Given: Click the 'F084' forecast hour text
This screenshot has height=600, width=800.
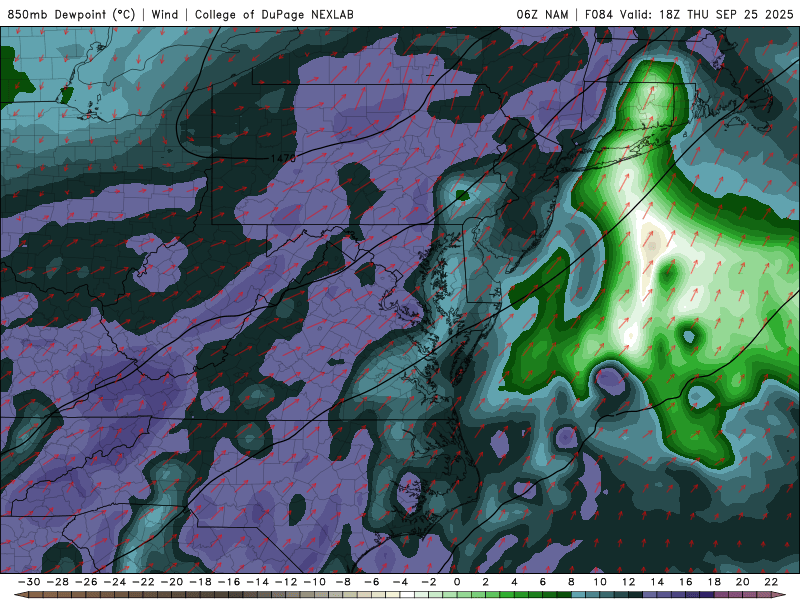Looking at the screenshot, I should (x=599, y=14).
